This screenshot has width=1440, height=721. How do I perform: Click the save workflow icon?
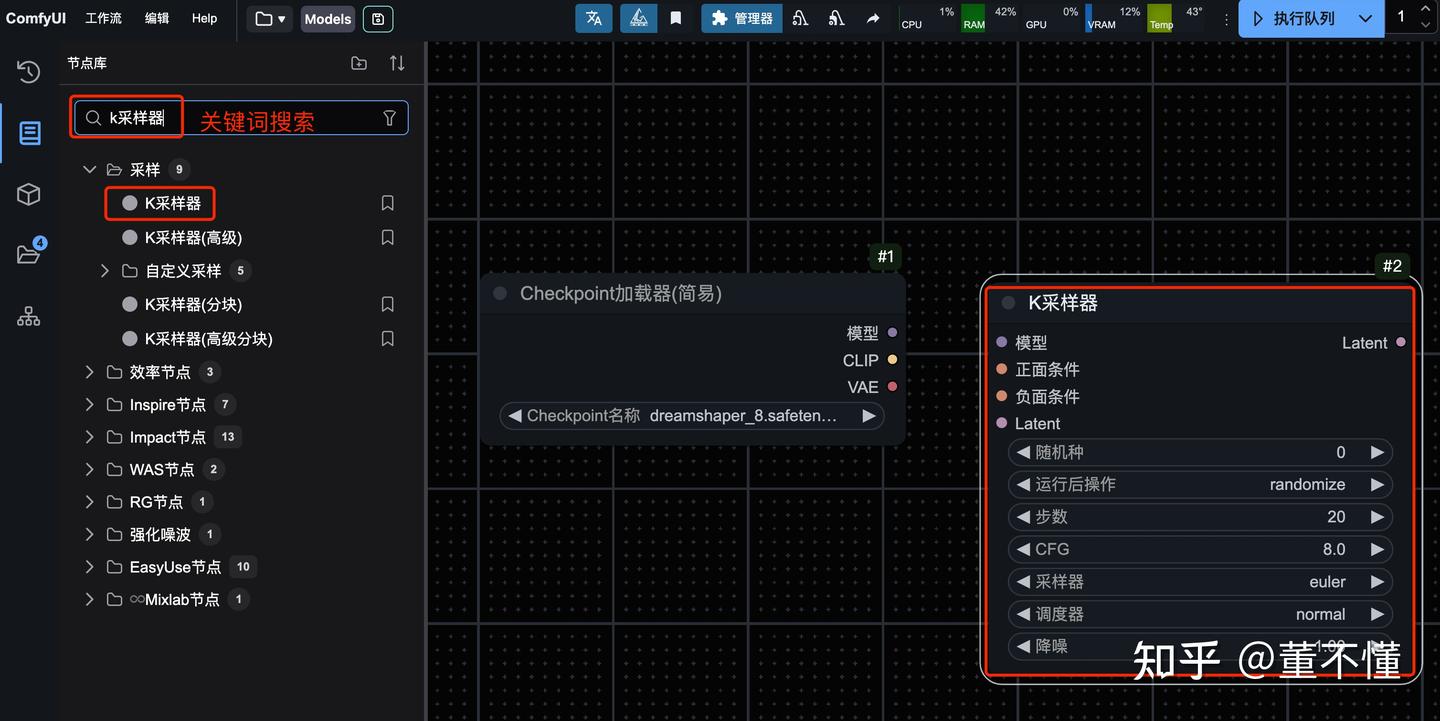377,19
